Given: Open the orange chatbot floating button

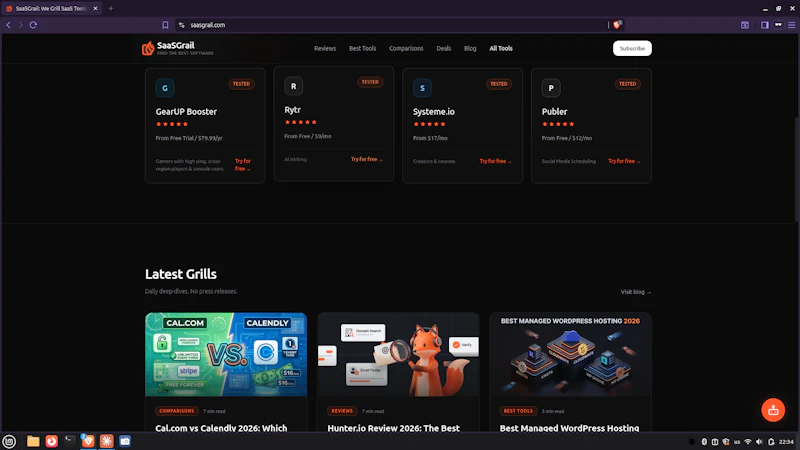Looking at the screenshot, I should (x=773, y=410).
